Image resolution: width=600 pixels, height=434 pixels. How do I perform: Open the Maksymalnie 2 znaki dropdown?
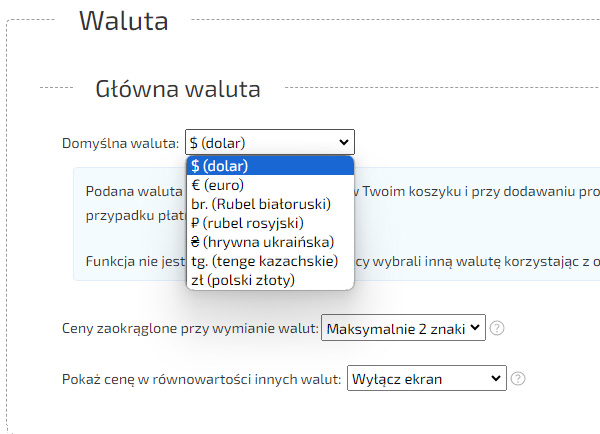point(403,327)
